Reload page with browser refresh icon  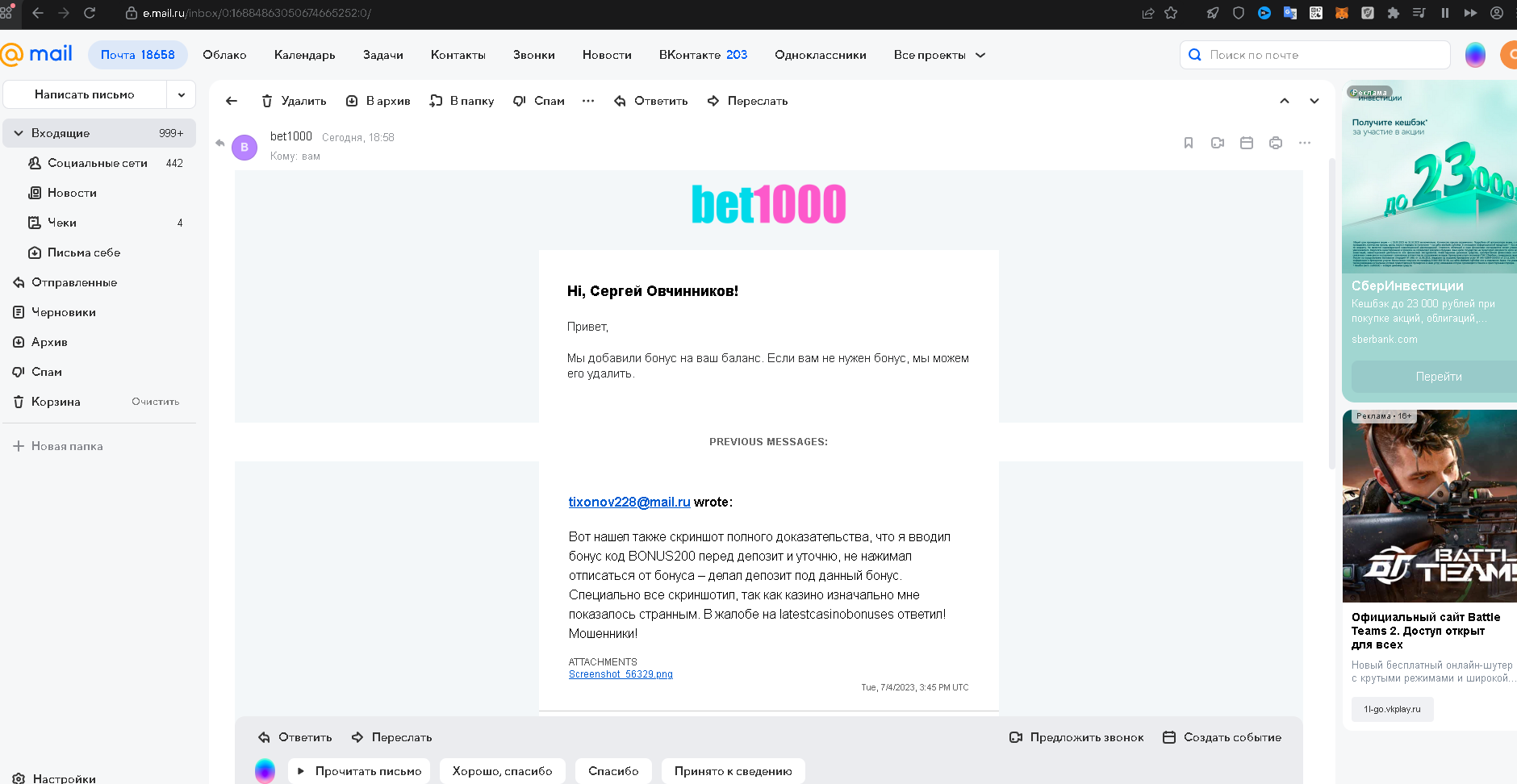(90, 13)
